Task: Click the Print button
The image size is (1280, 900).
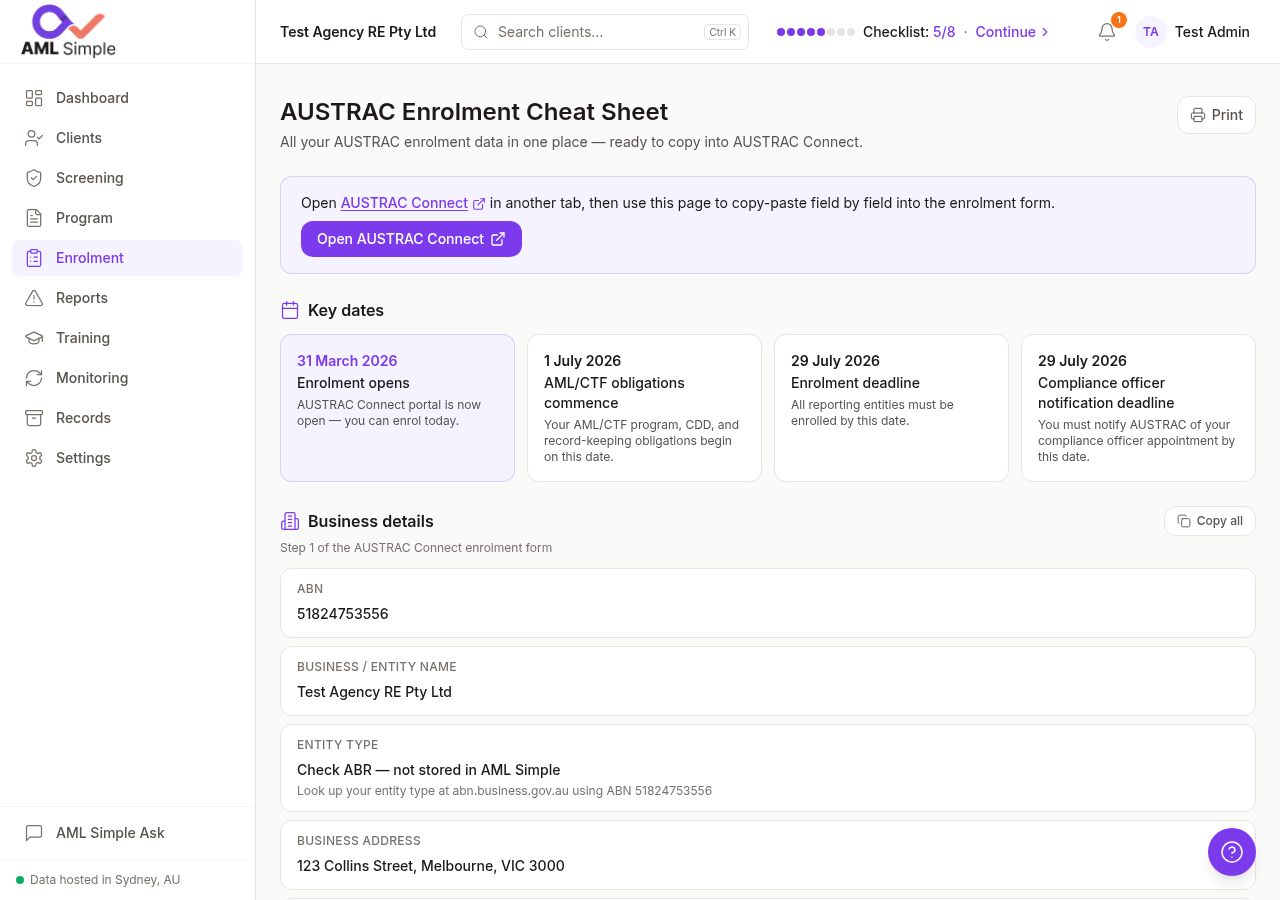Action: click(1216, 115)
